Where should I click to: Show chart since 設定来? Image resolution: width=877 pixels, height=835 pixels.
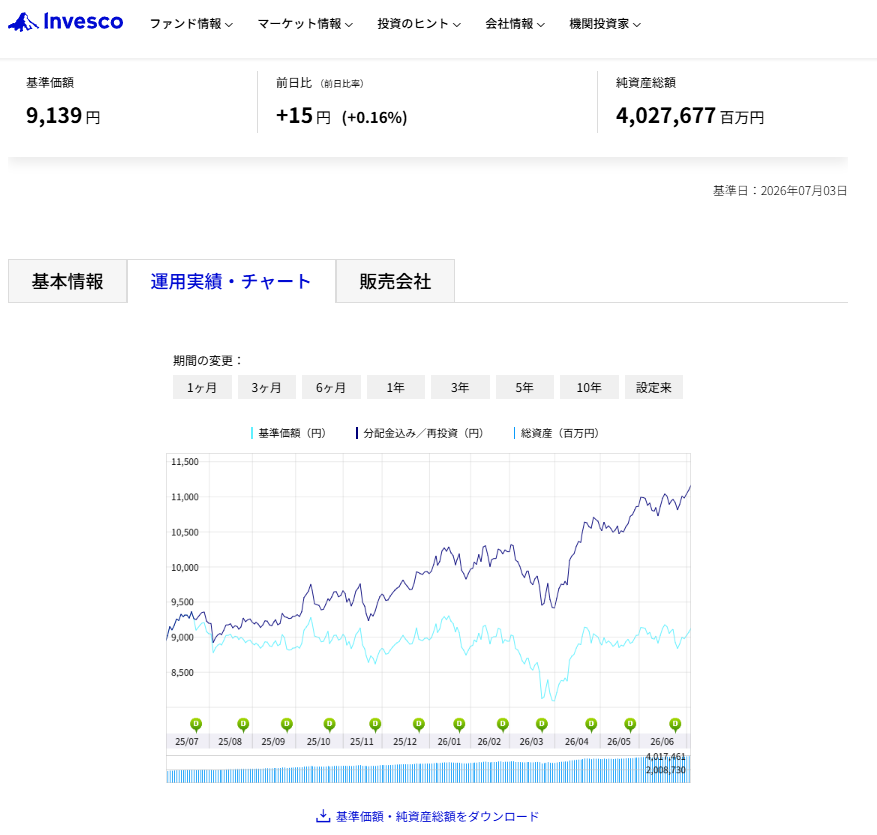click(x=653, y=387)
